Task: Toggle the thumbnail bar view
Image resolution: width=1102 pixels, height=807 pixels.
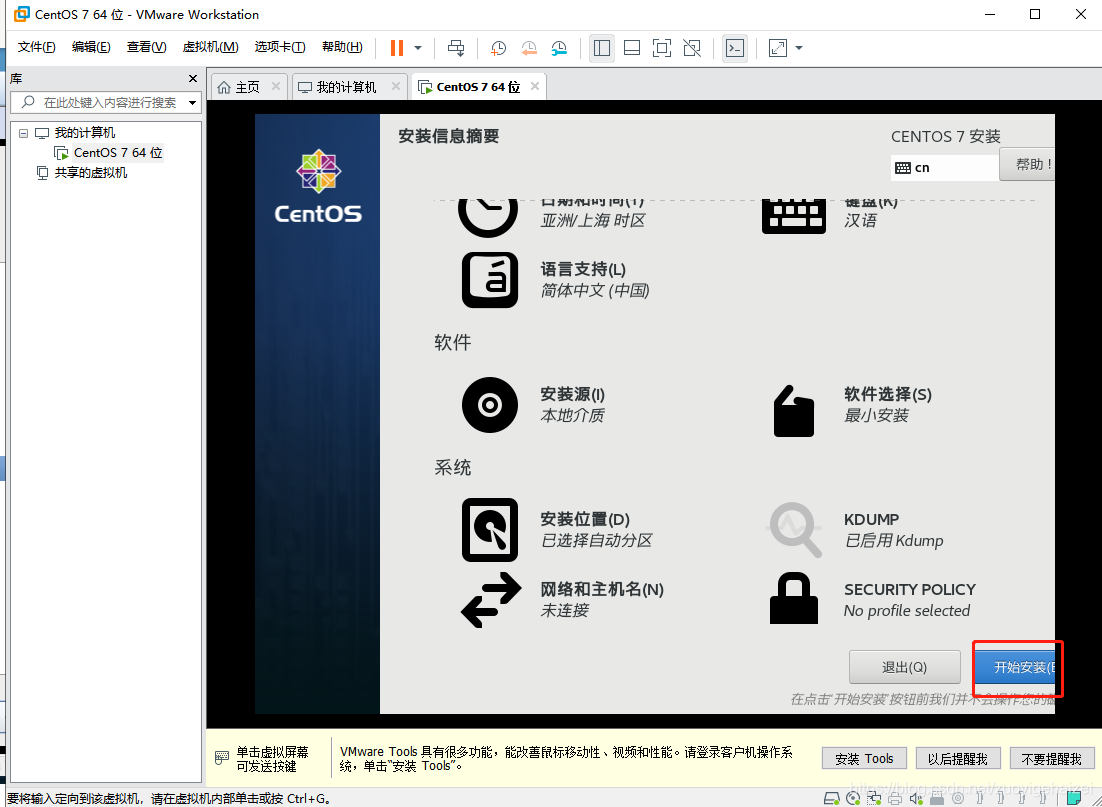Action: click(x=632, y=48)
